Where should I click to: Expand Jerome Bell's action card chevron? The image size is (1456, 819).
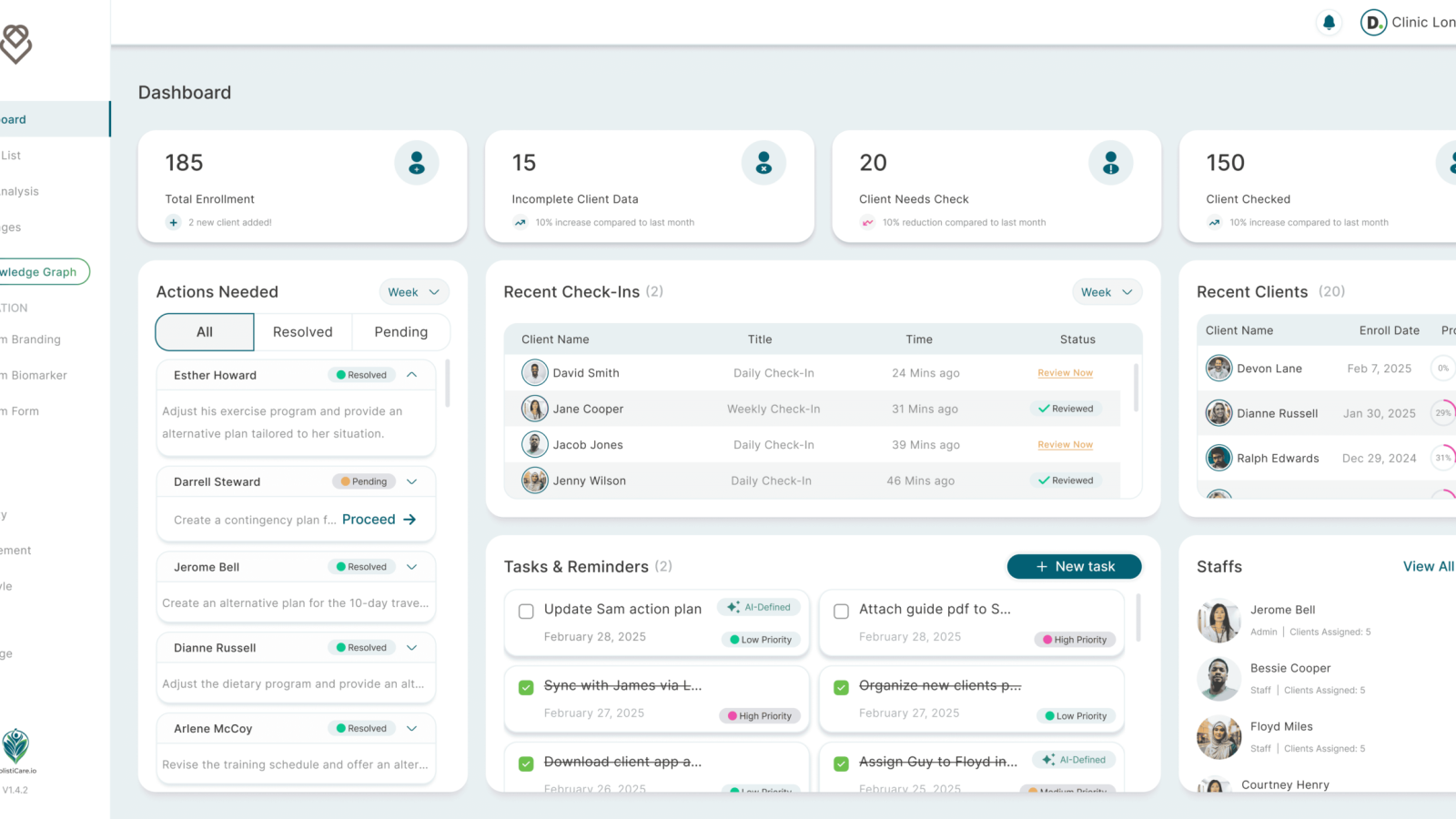[412, 567]
